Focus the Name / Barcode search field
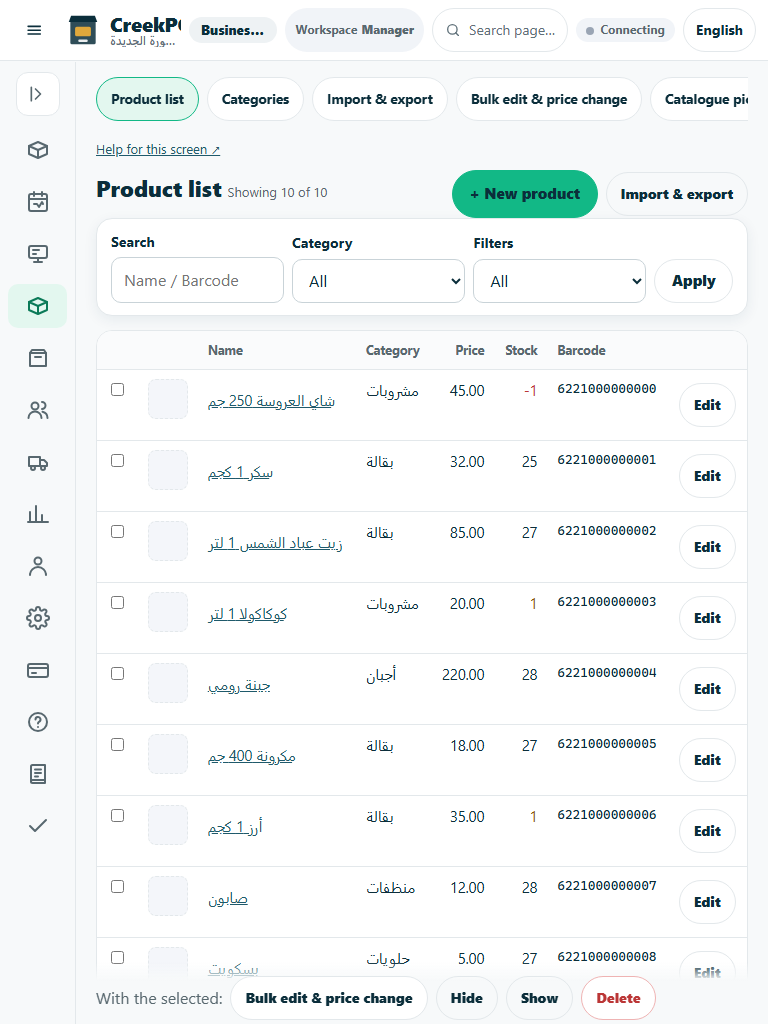This screenshot has height=1024, width=768. [x=197, y=280]
